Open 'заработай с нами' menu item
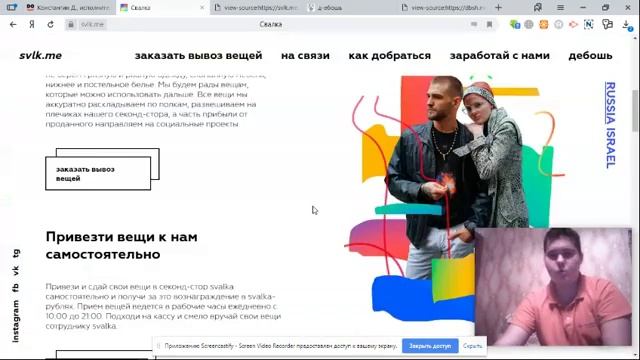 500,56
